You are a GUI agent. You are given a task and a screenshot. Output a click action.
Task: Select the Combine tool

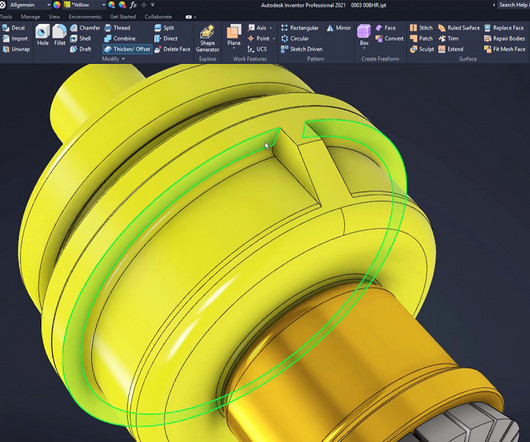(x=120, y=39)
